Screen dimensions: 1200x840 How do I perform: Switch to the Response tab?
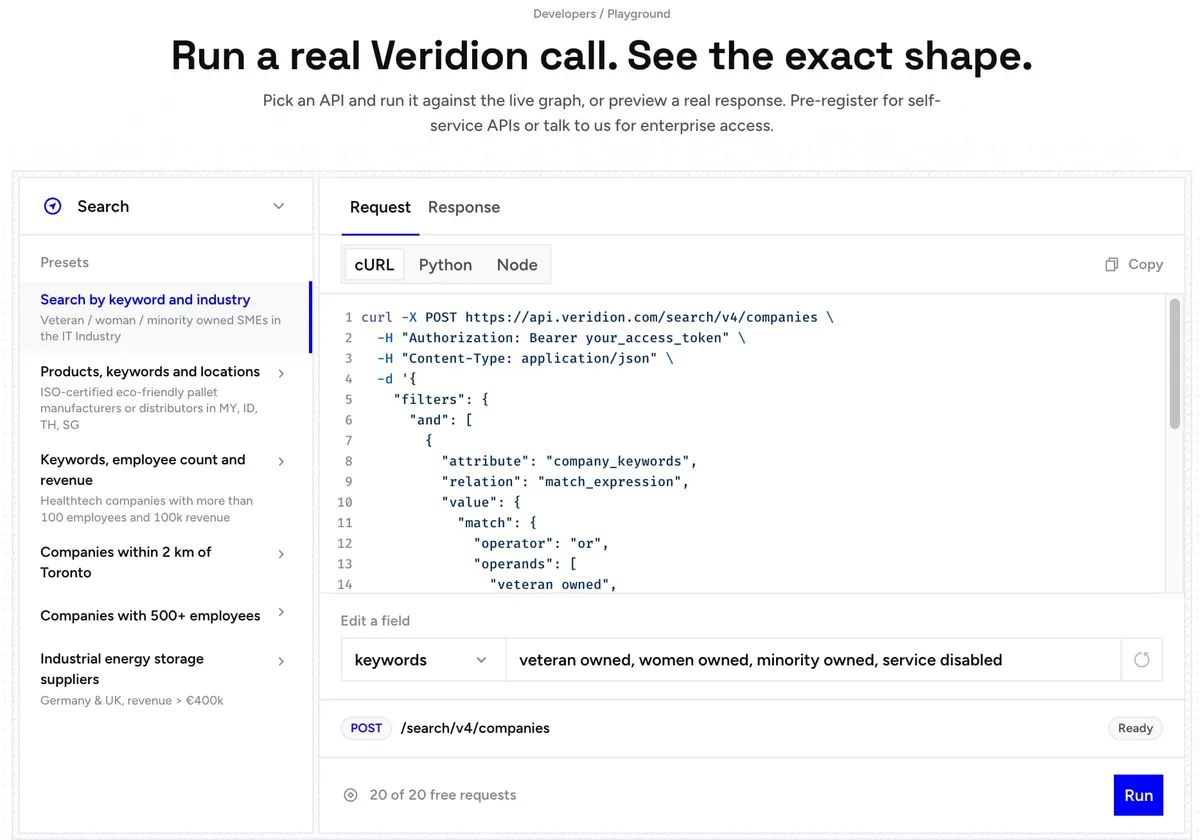(464, 207)
